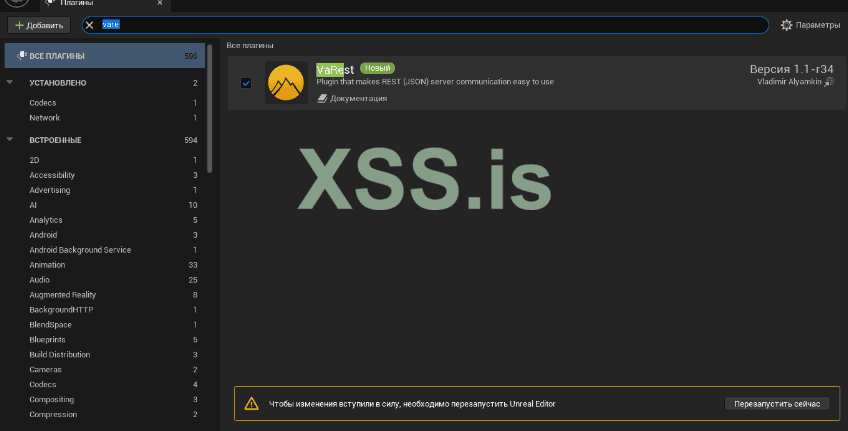Click the restart warning triangle icon
The height and width of the screenshot is (431, 848).
[x=251, y=403]
